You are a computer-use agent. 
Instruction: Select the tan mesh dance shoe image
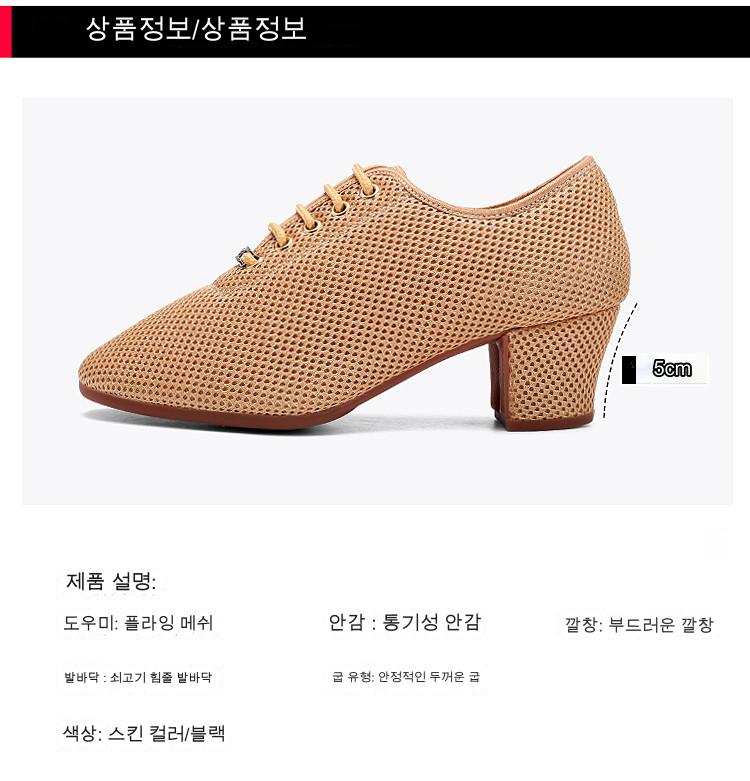pos(355,293)
